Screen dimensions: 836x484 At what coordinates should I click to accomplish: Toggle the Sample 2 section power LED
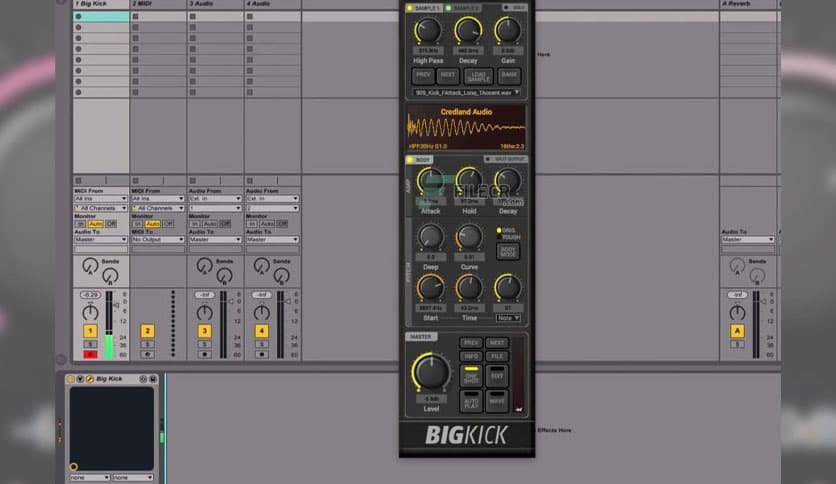point(448,8)
